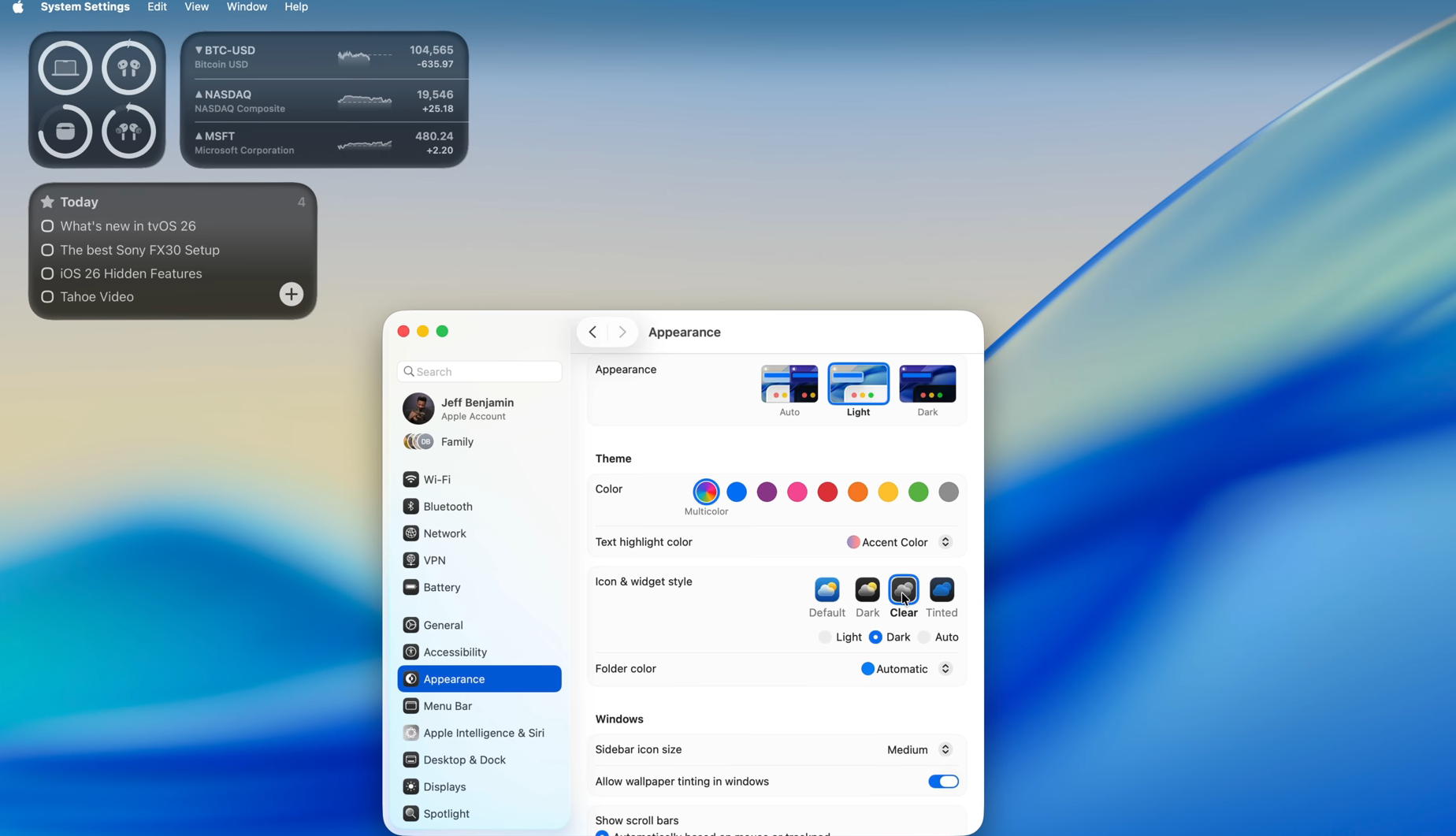Select the Green accent color
Image resolution: width=1456 pixels, height=836 pixels.
click(x=919, y=492)
